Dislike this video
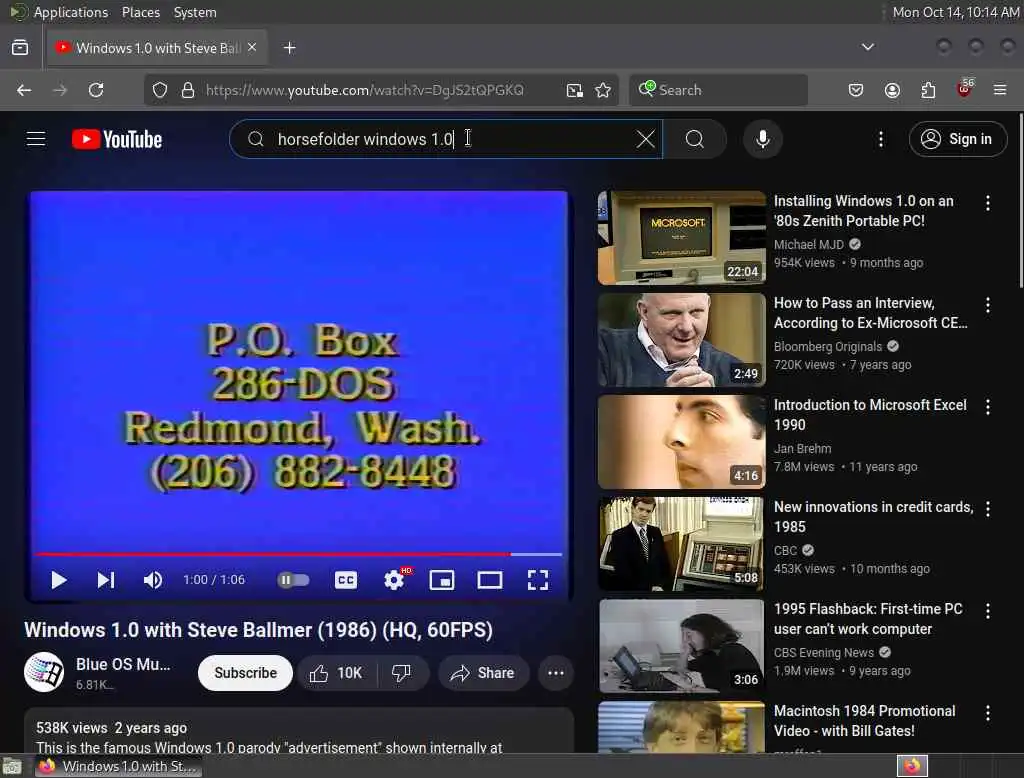The image size is (1024, 778). click(402, 673)
